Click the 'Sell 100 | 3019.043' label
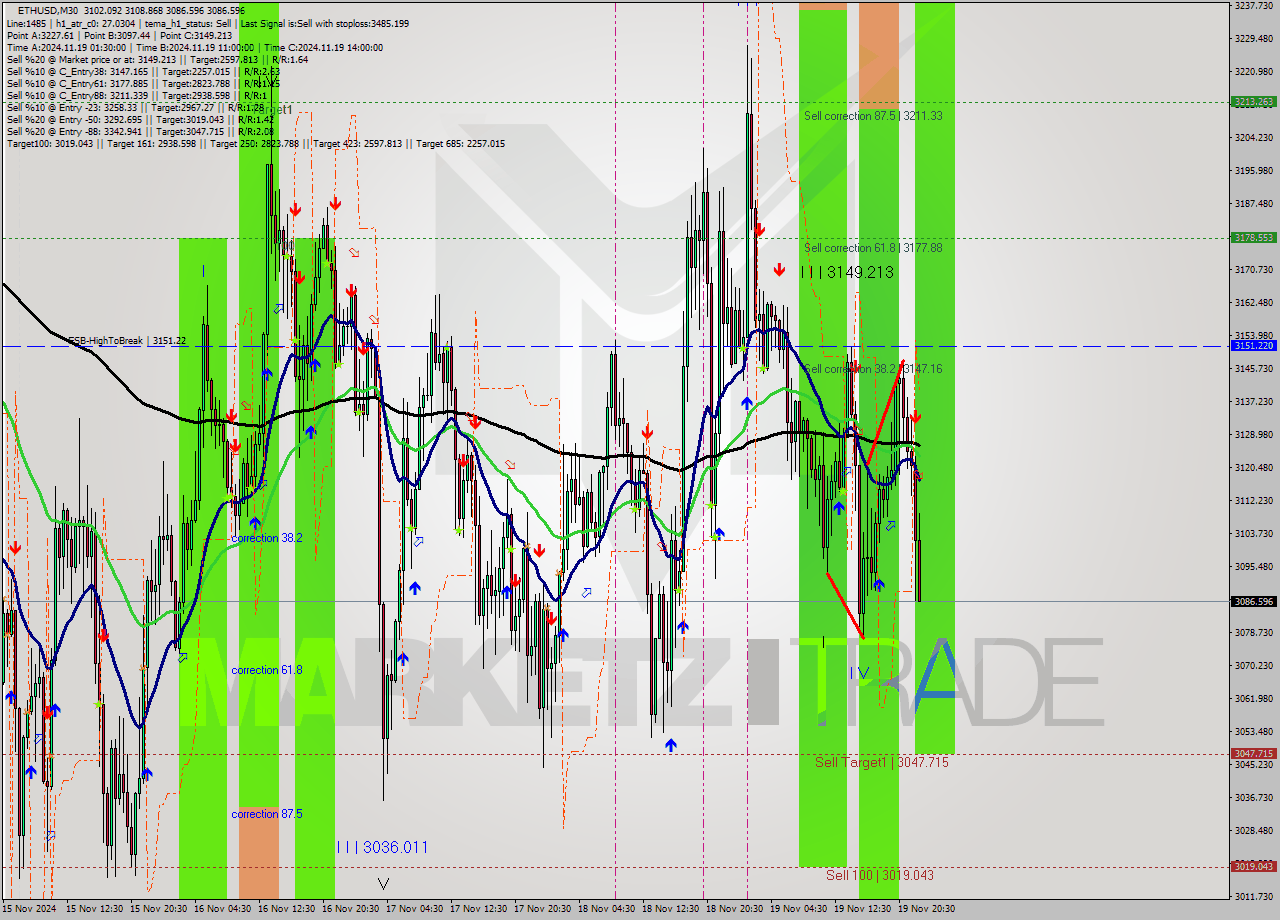1280x920 pixels. 880,875
